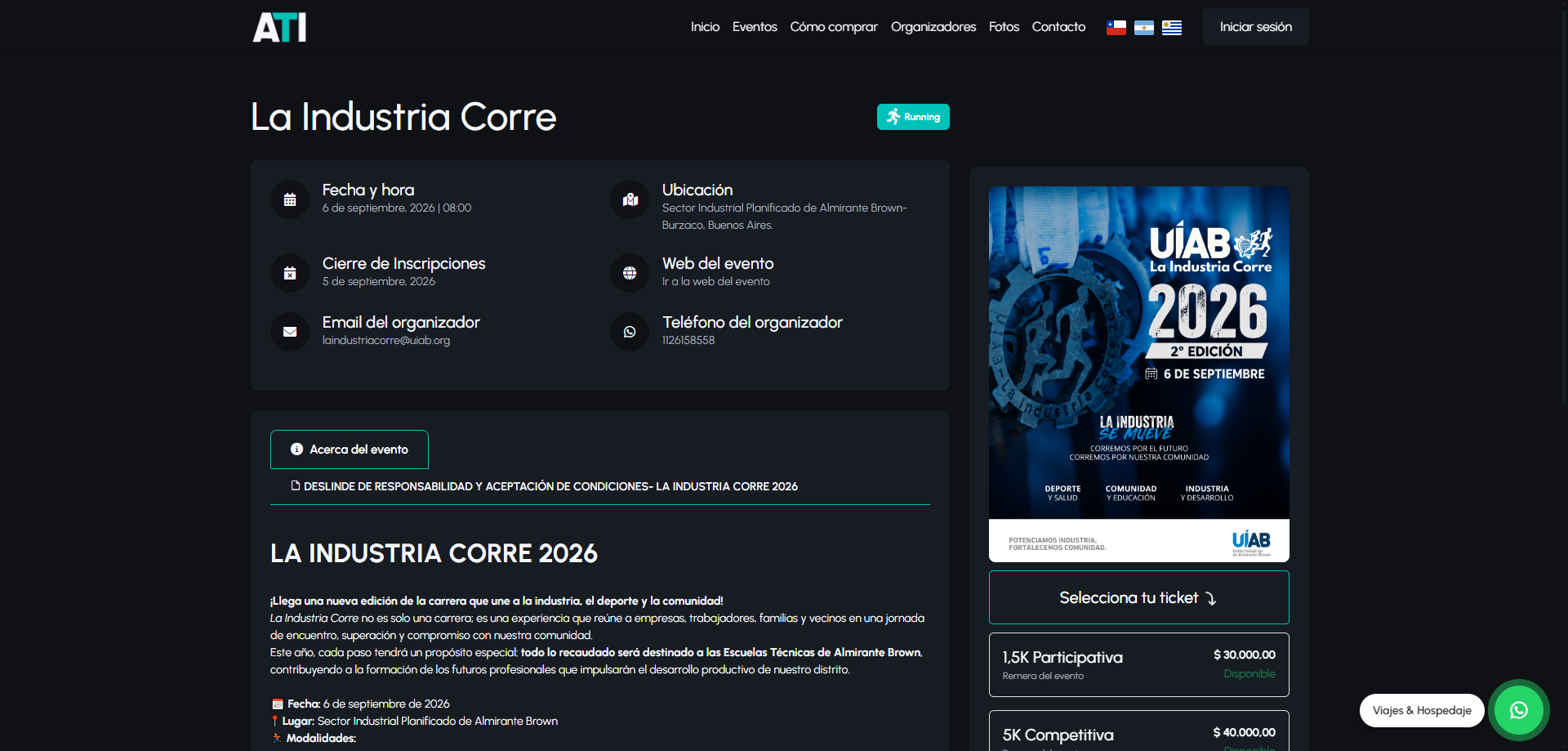Click the ATI logo in the header
This screenshot has width=1568, height=751.
279,27
